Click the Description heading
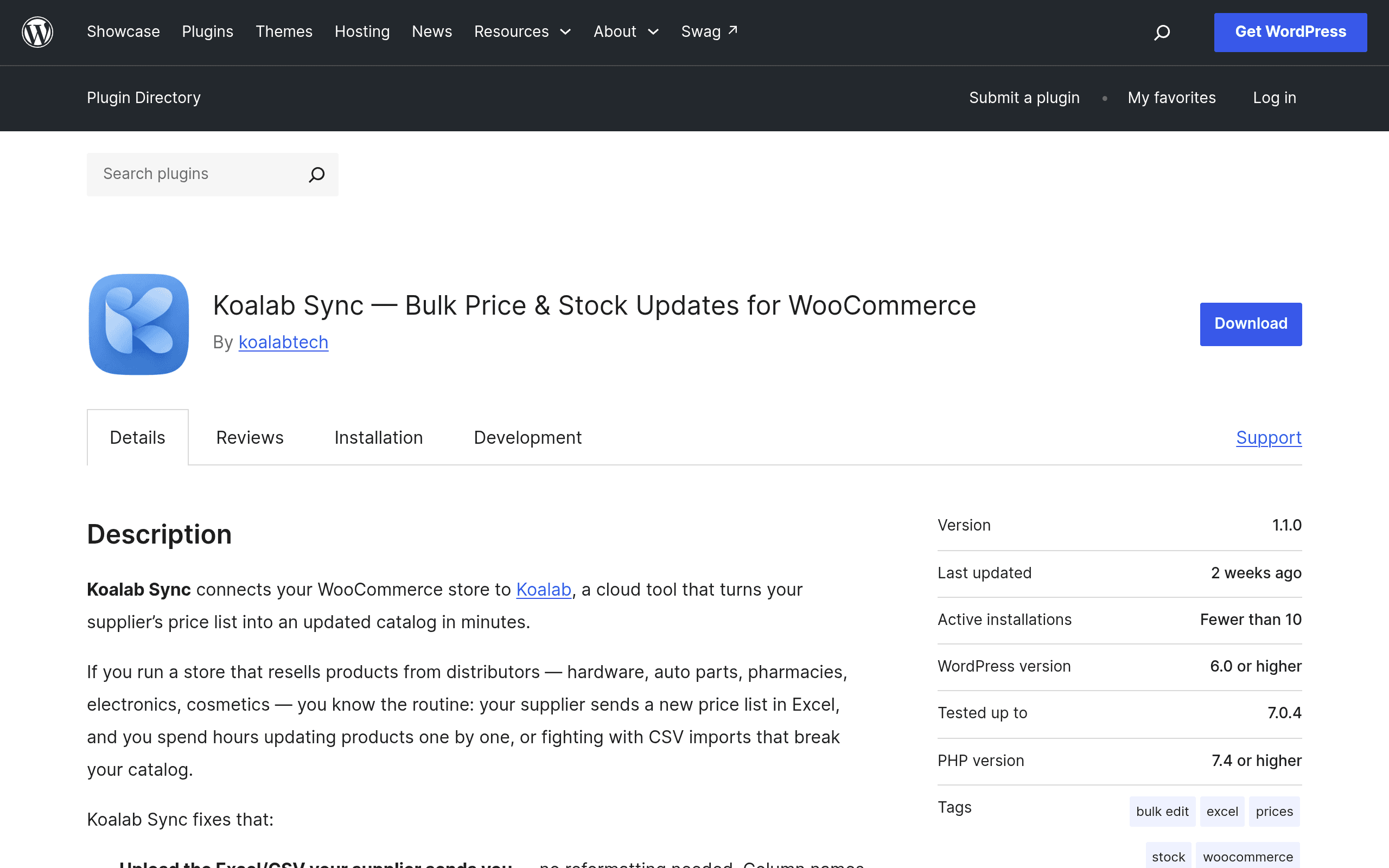This screenshot has width=1389, height=868. (x=160, y=534)
